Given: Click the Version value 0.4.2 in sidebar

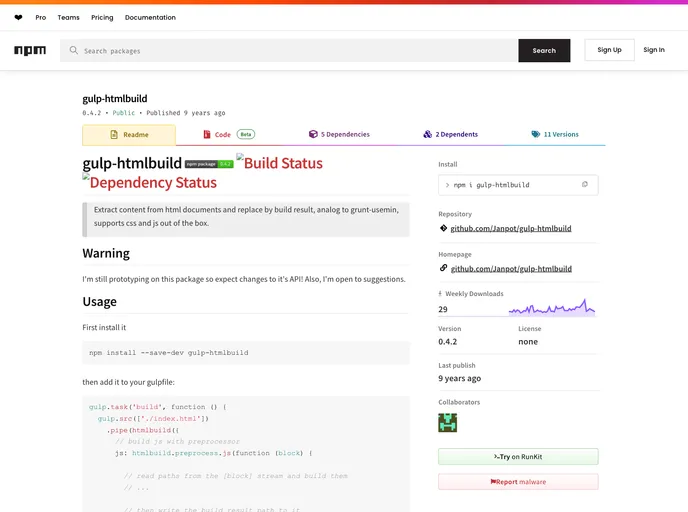Looking at the screenshot, I should 448,342.
